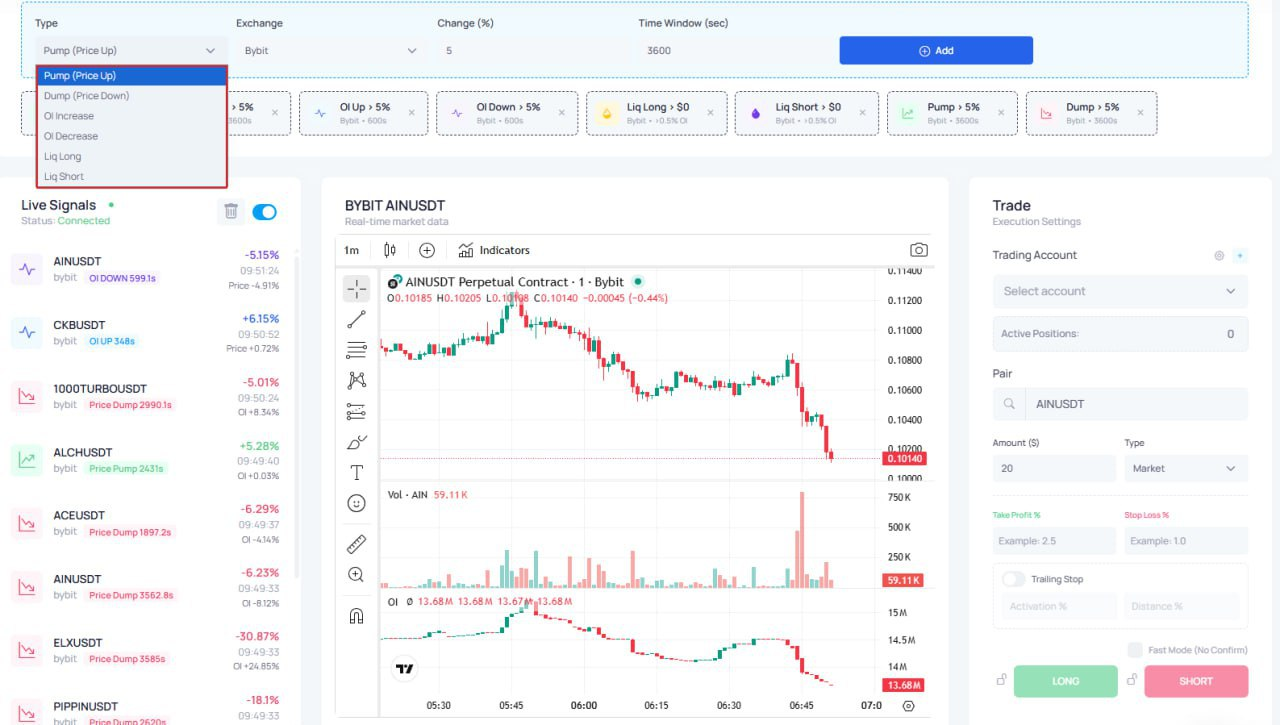This screenshot has height=725, width=1280.
Task: Click the chart snapshot camera icon
Action: pyautogui.click(x=918, y=250)
